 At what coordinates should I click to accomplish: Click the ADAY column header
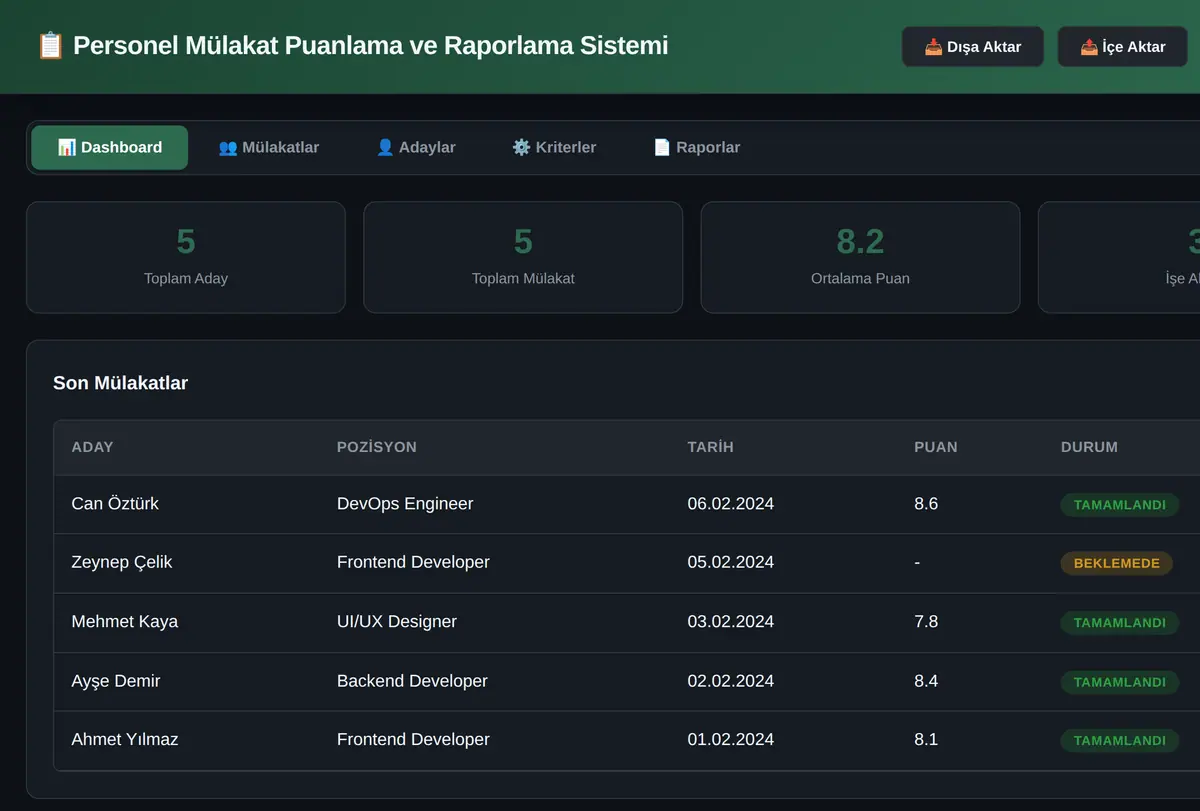(x=93, y=447)
